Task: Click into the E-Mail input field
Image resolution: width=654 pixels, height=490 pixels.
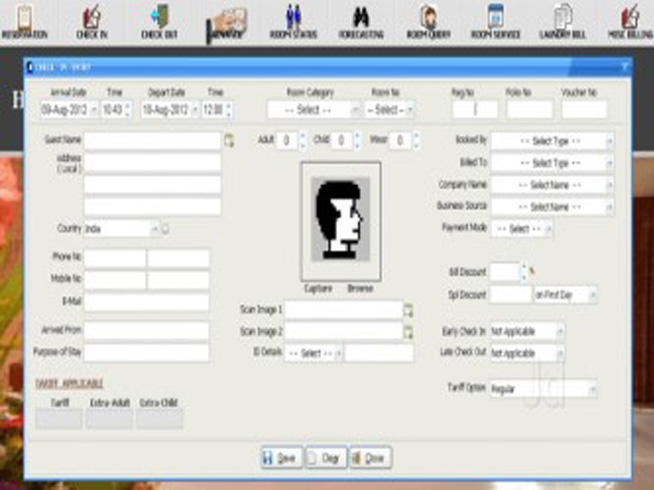Action: coord(147,302)
